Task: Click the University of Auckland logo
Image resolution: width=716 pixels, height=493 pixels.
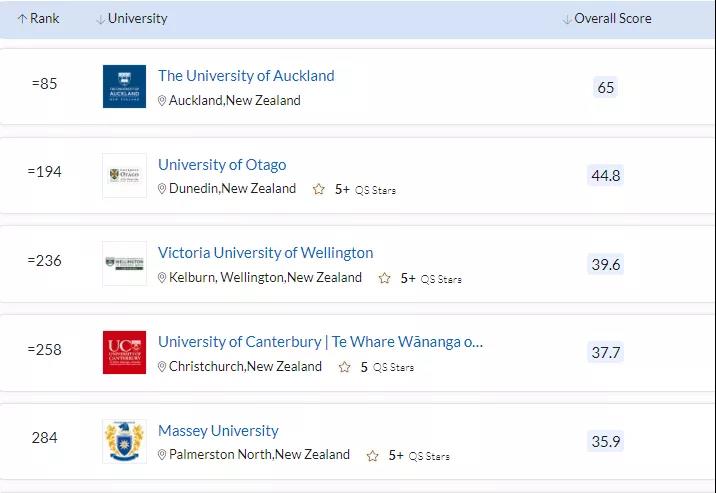Action: point(124,86)
